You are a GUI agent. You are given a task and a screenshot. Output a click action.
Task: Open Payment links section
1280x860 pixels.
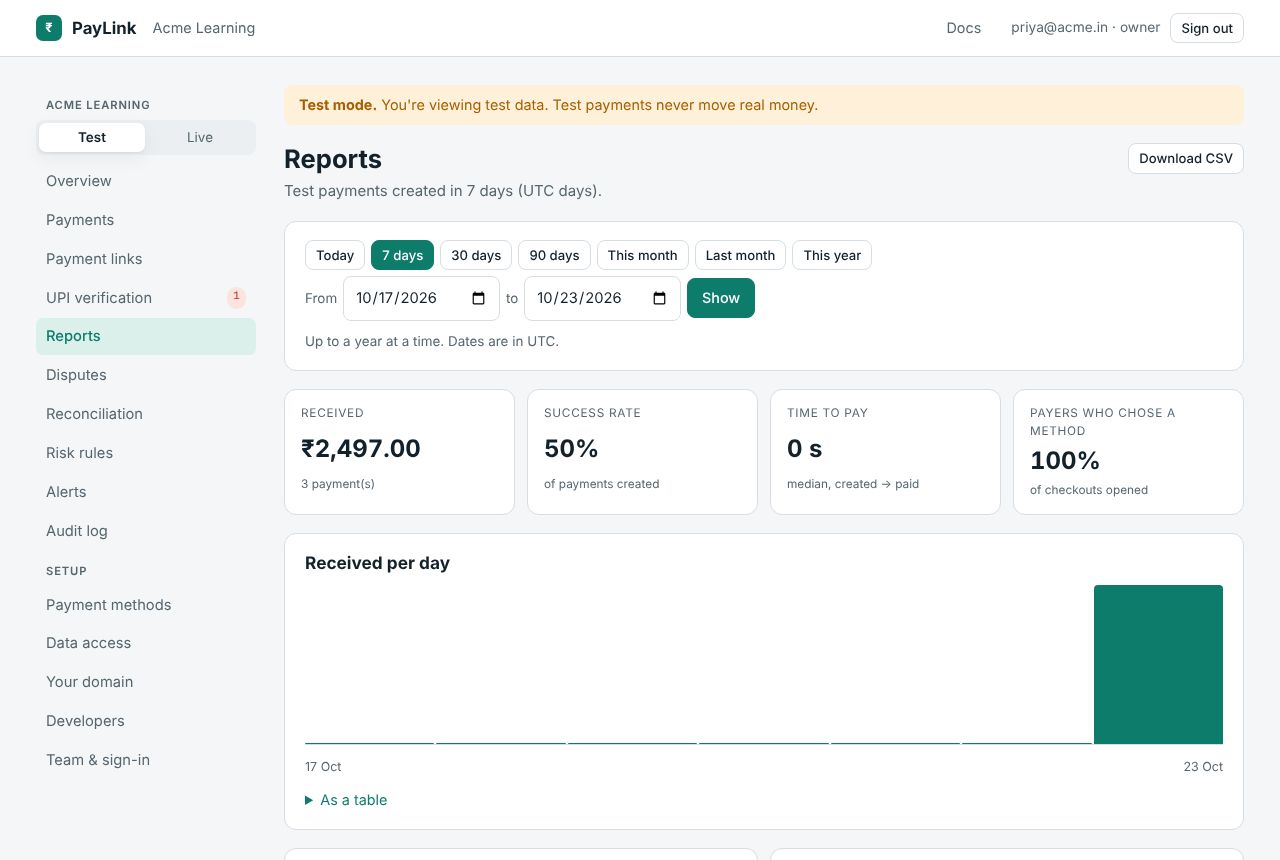pos(146,259)
